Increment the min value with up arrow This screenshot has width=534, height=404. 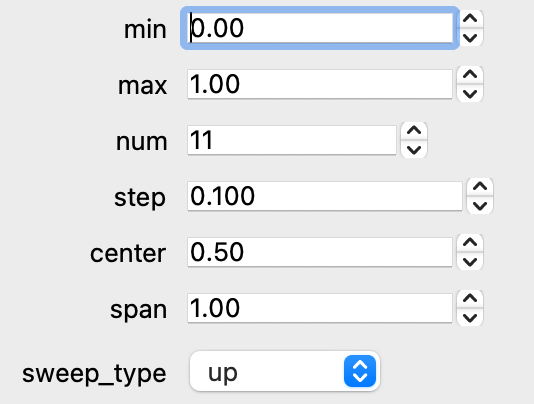tap(470, 19)
